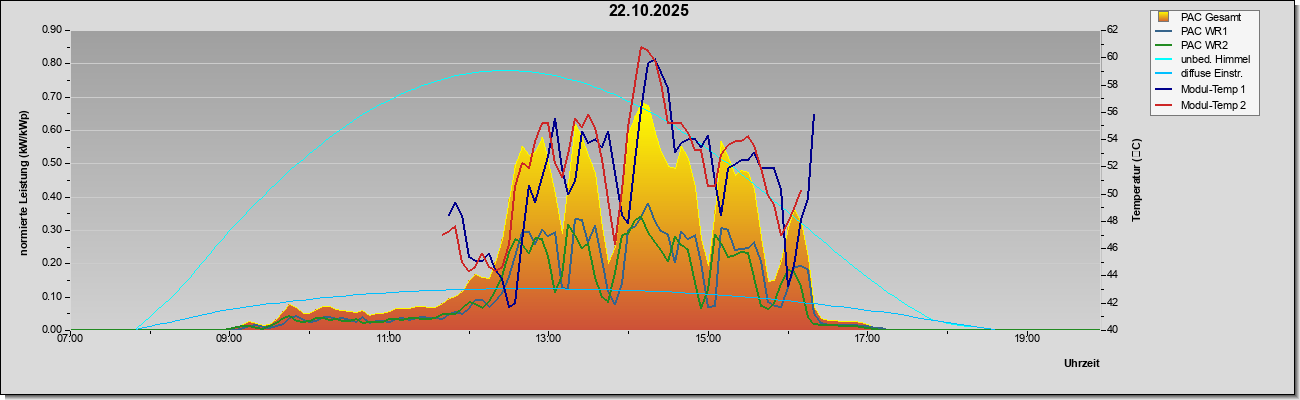The height and width of the screenshot is (400, 1300).
Task: Click the 0.00 power axis value
Action: pos(52,330)
